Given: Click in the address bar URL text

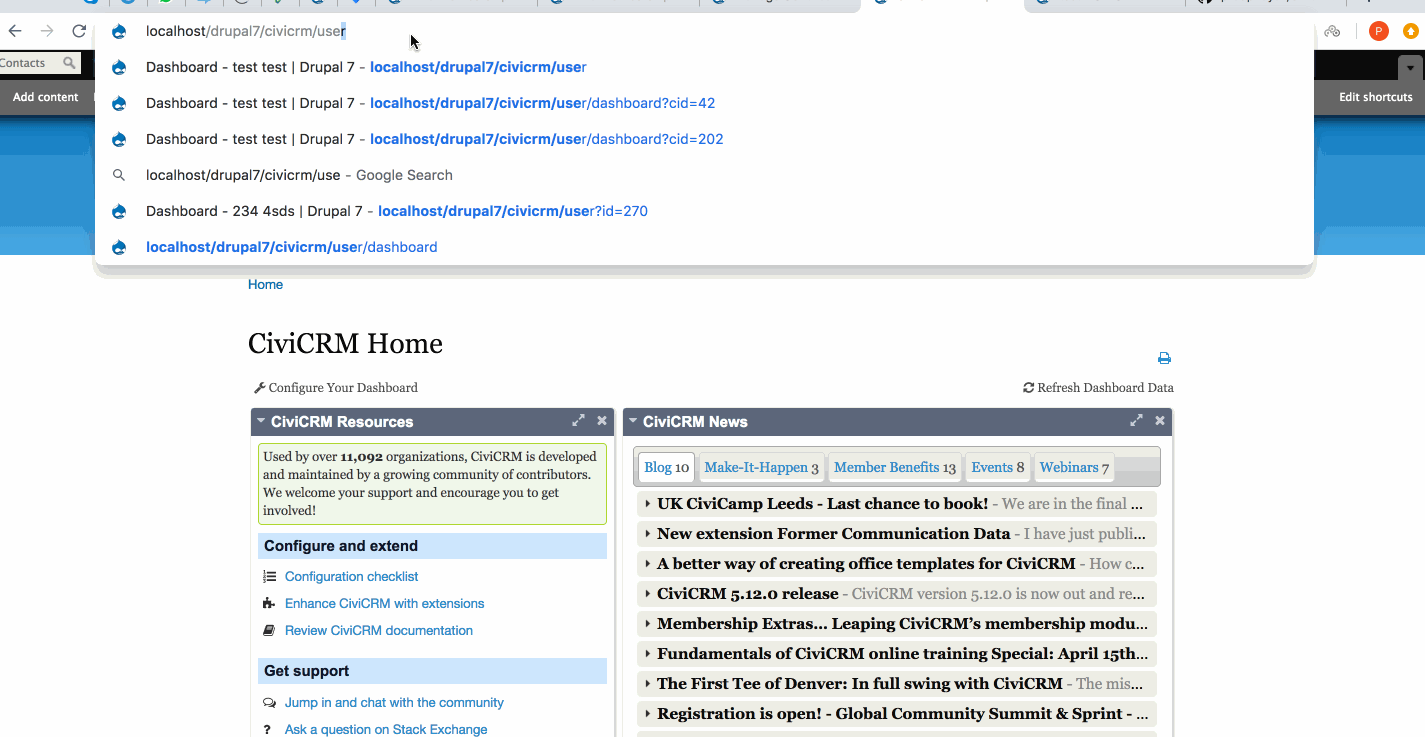Looking at the screenshot, I should tap(246, 31).
